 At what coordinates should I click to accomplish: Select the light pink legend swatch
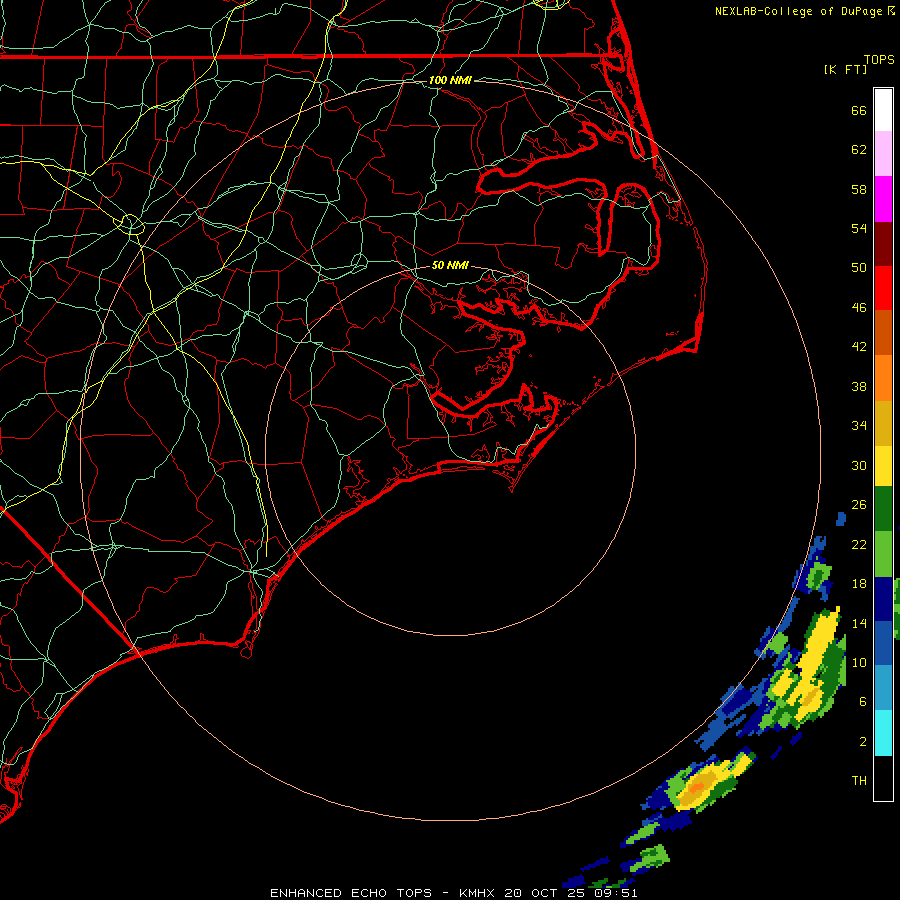click(883, 153)
